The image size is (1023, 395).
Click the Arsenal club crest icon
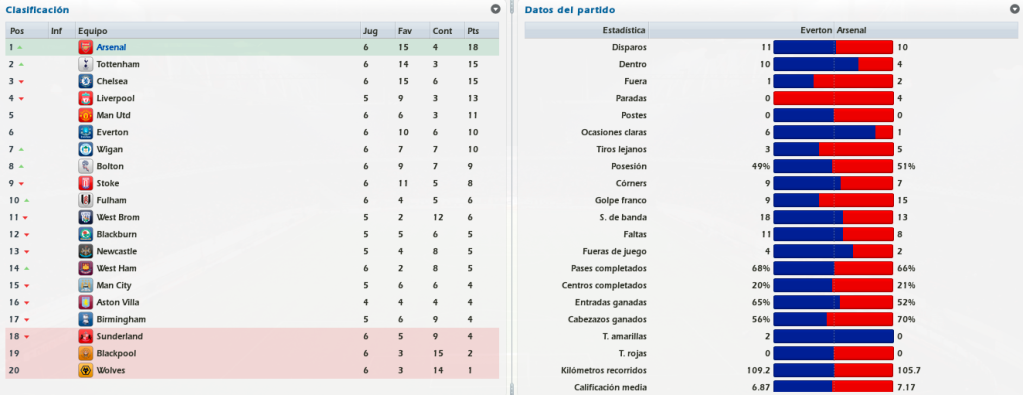pos(85,47)
